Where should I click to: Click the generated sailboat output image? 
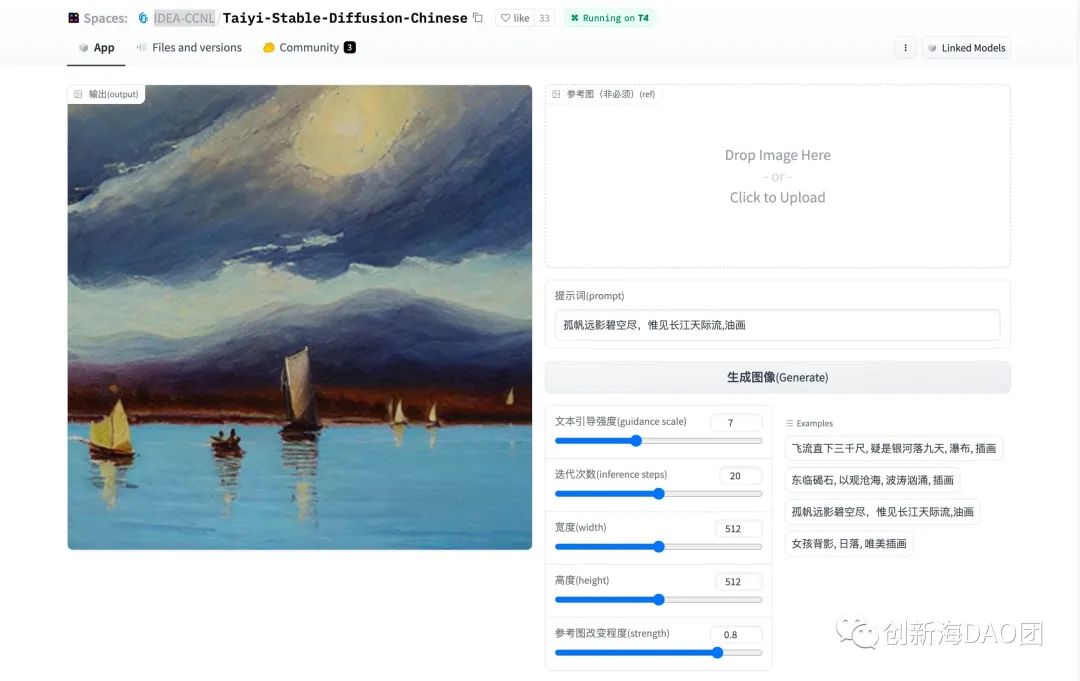coord(299,317)
